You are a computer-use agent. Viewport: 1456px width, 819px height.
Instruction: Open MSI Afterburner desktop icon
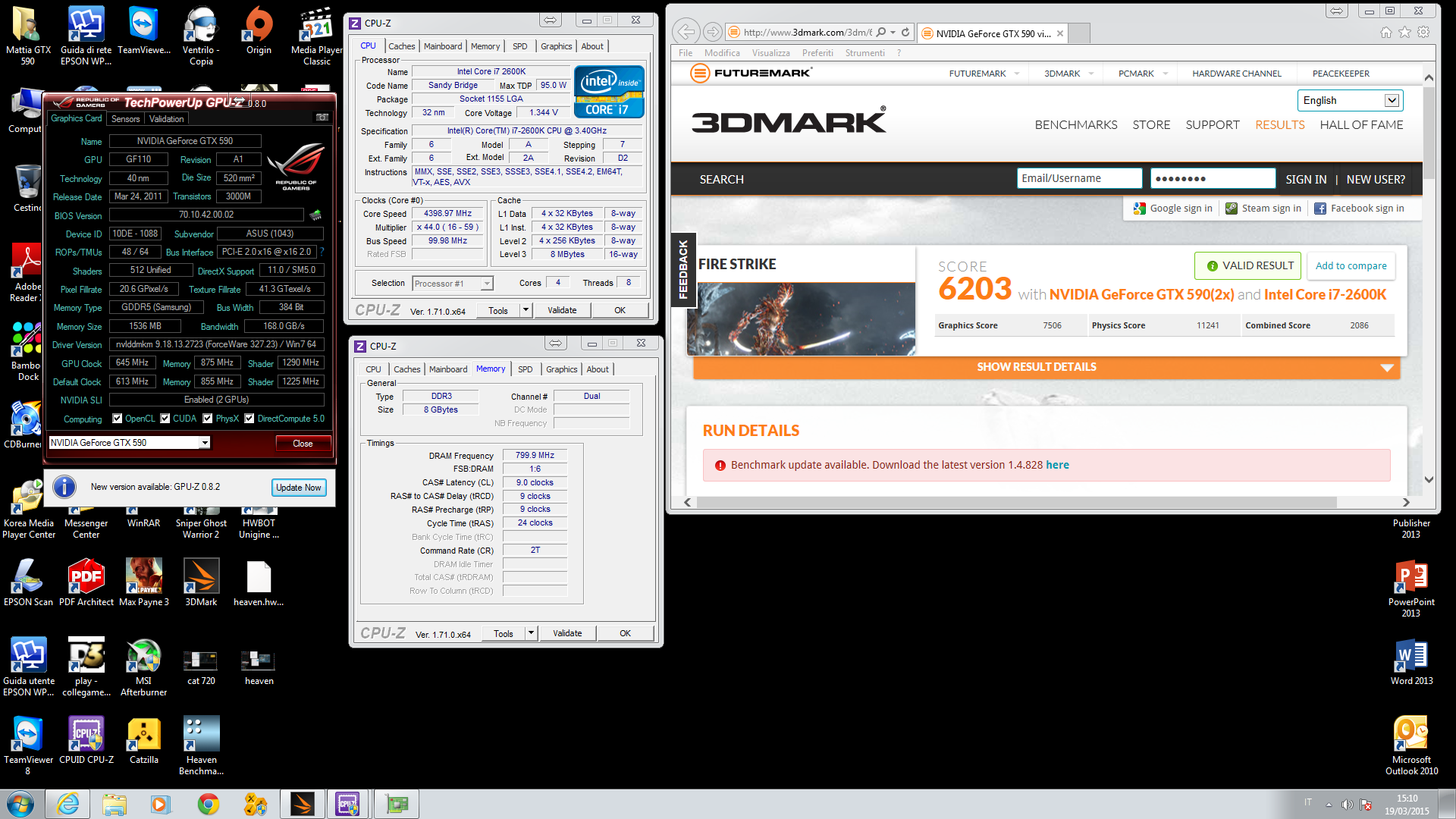143,667
